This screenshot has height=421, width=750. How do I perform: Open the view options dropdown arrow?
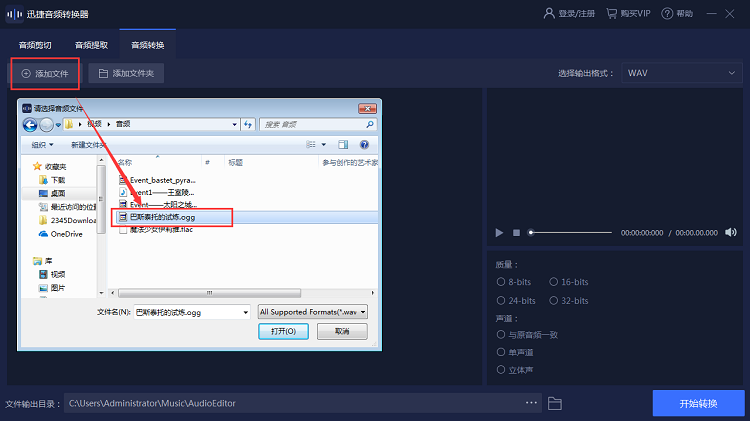pyautogui.click(x=324, y=144)
